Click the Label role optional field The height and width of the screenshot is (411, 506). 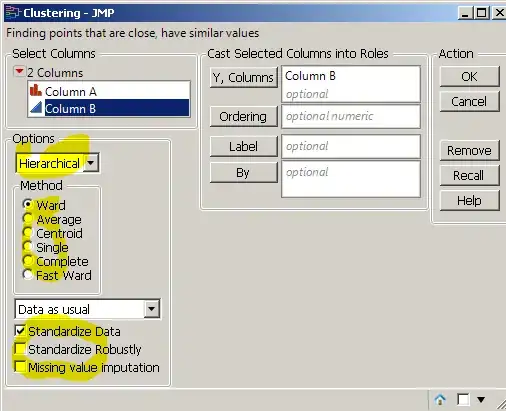[x=351, y=147]
